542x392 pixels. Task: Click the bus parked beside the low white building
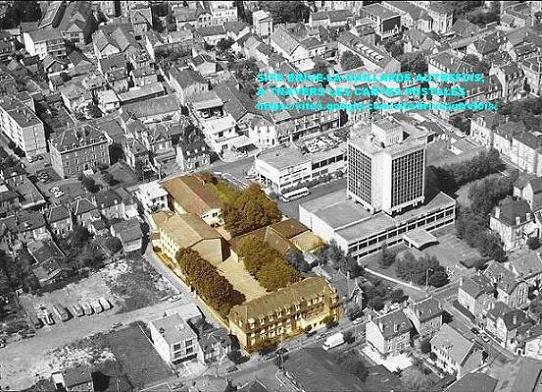tap(295, 194)
